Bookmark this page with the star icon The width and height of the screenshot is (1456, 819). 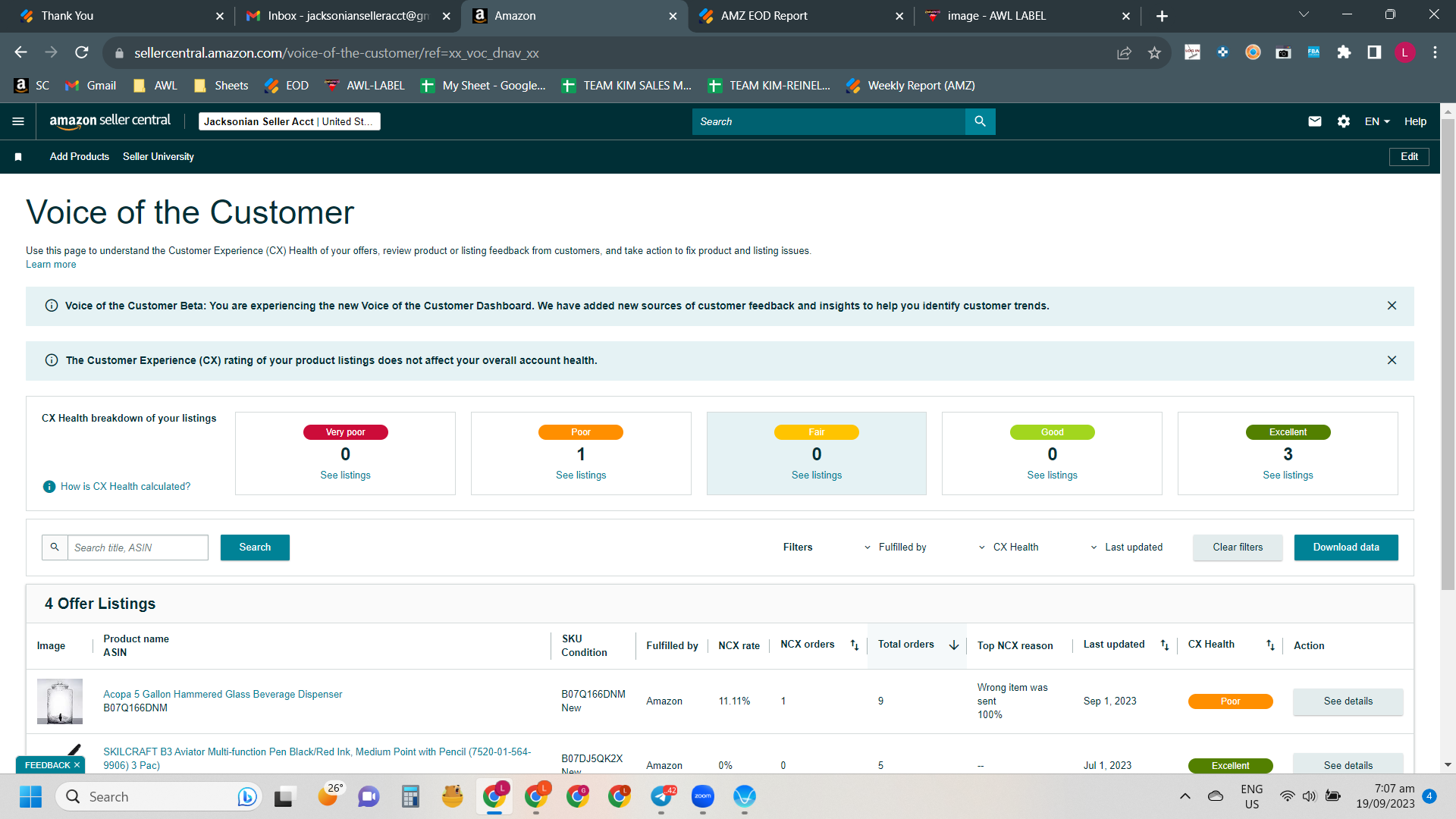point(1154,52)
